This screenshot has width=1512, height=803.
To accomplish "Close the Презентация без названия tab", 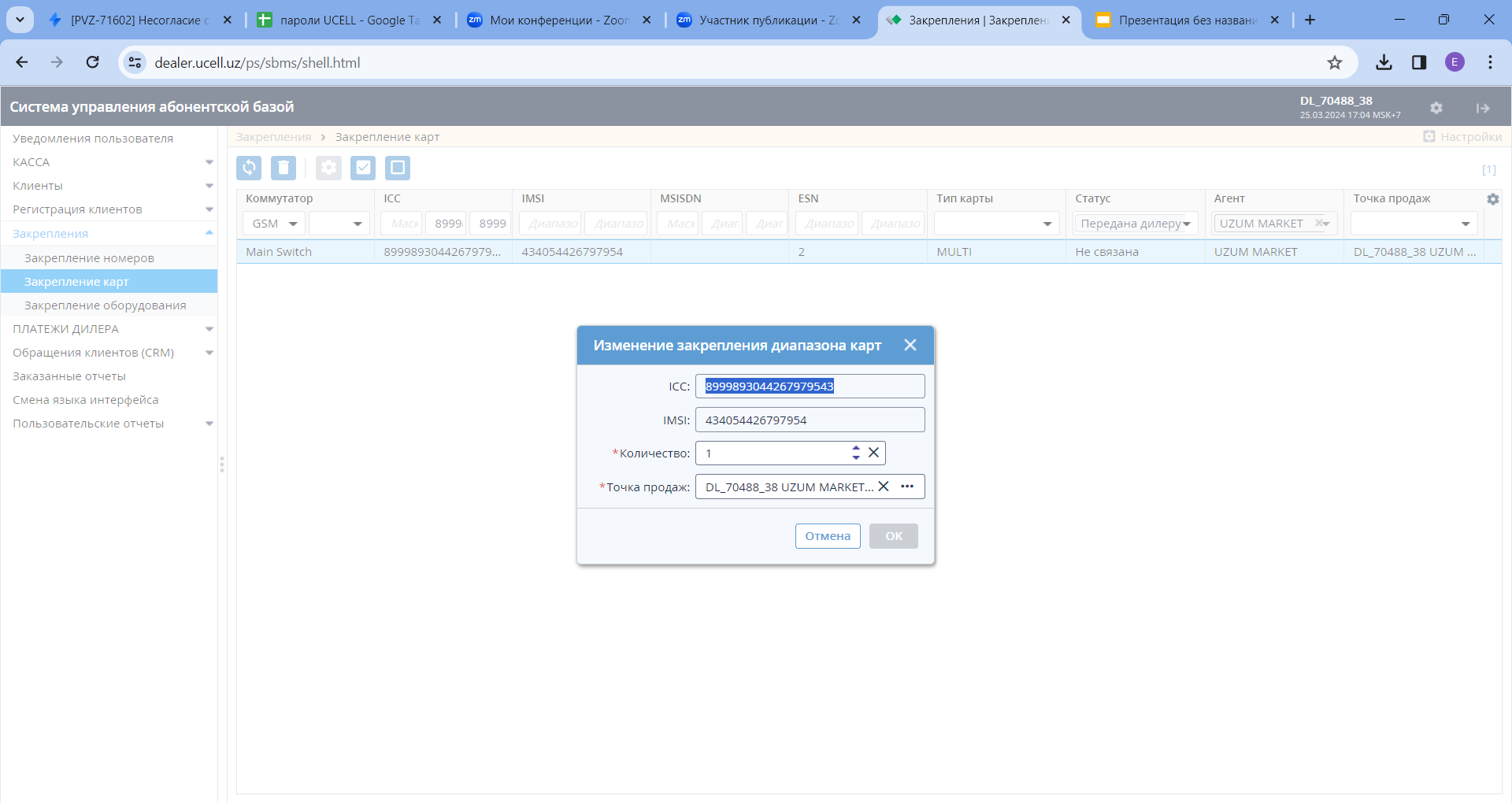I will [x=1275, y=20].
